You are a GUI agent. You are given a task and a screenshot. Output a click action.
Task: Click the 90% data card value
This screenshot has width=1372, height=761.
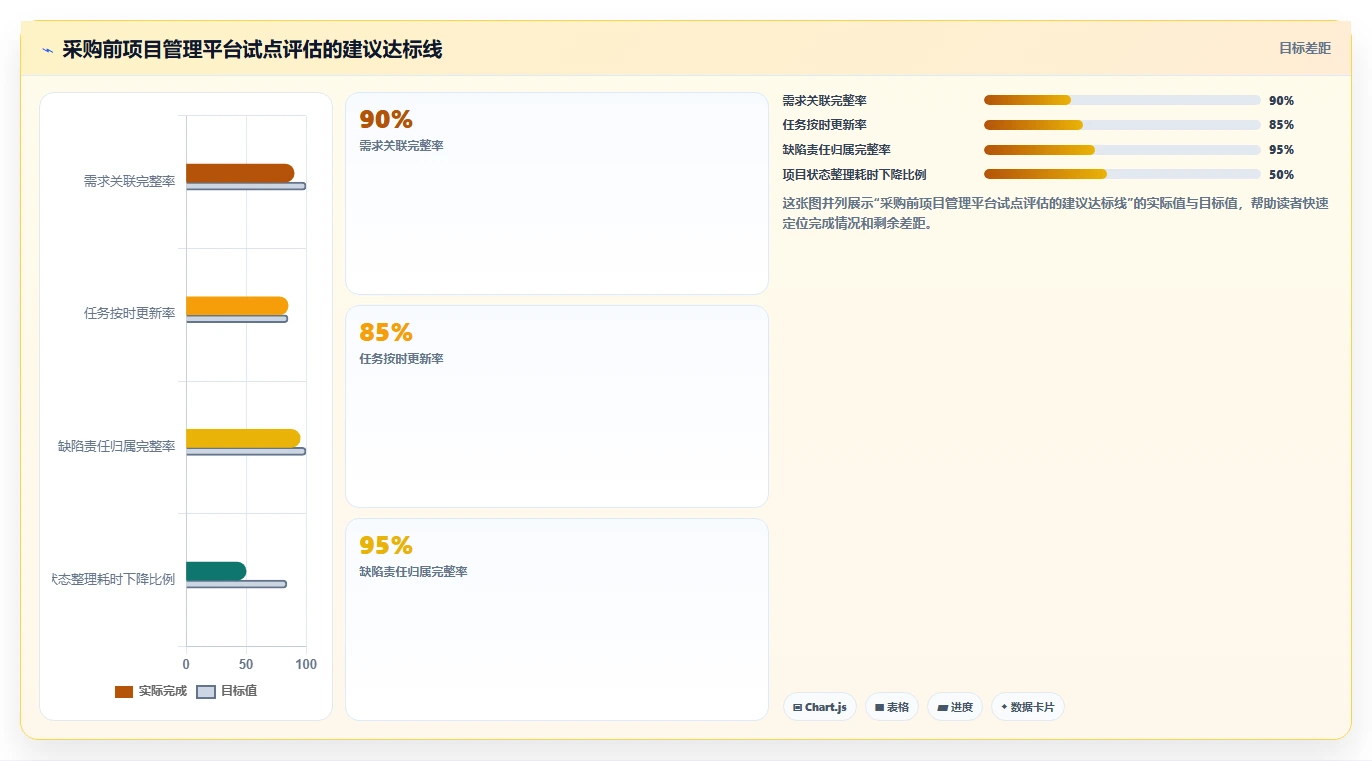(x=386, y=120)
